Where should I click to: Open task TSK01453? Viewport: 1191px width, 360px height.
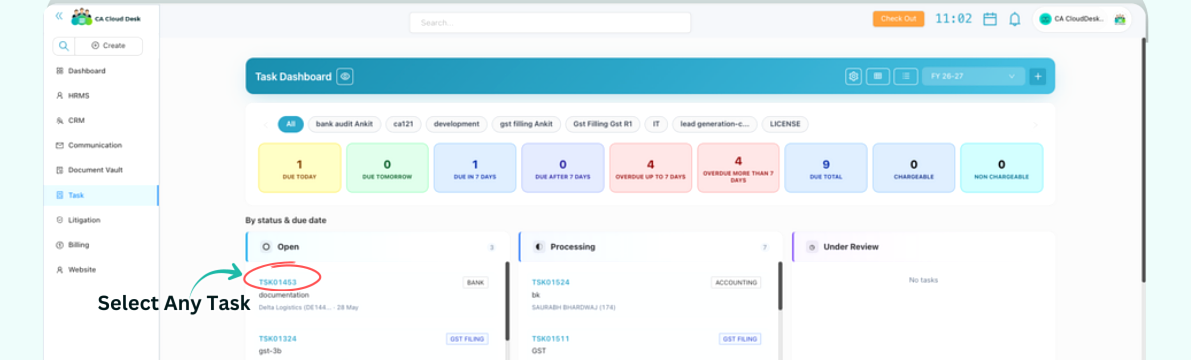tap(277, 283)
